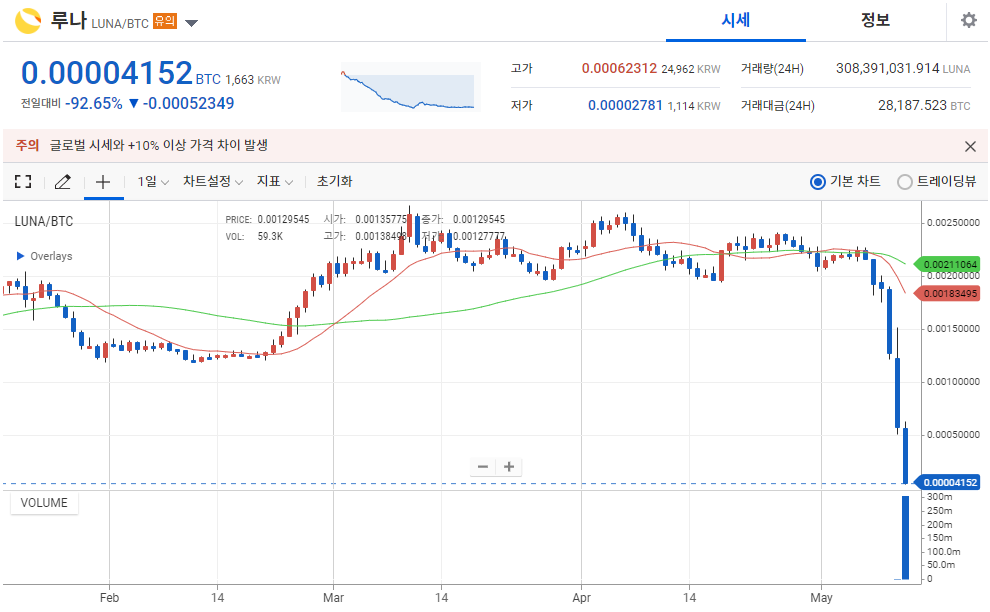Select the pencil drawing tool

[63, 182]
